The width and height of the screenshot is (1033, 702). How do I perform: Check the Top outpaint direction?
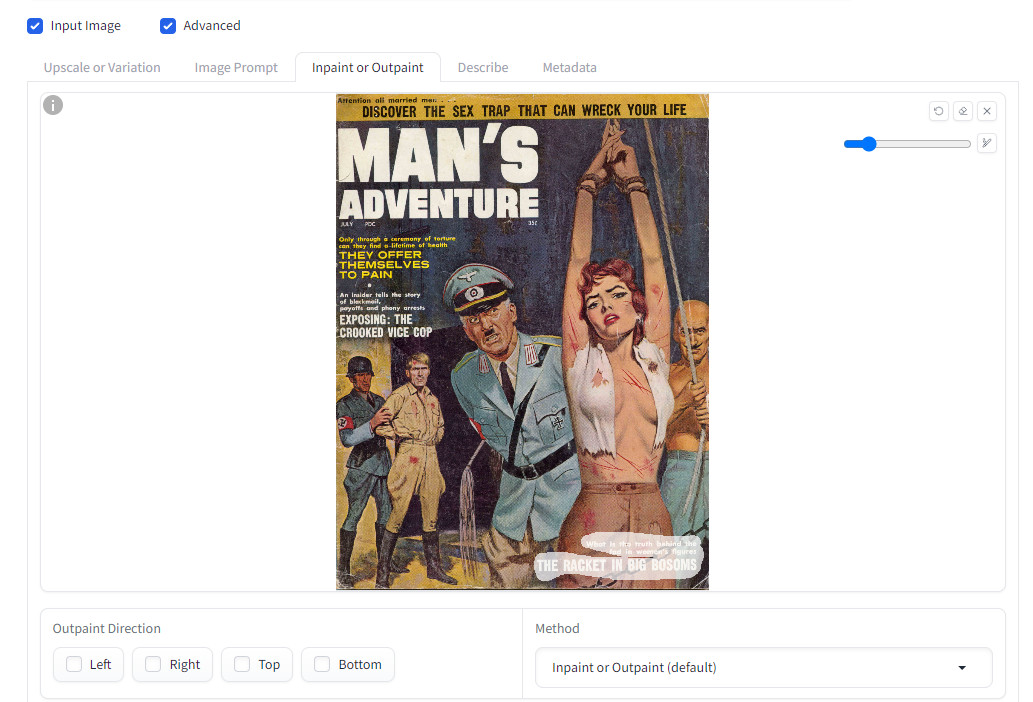242,664
